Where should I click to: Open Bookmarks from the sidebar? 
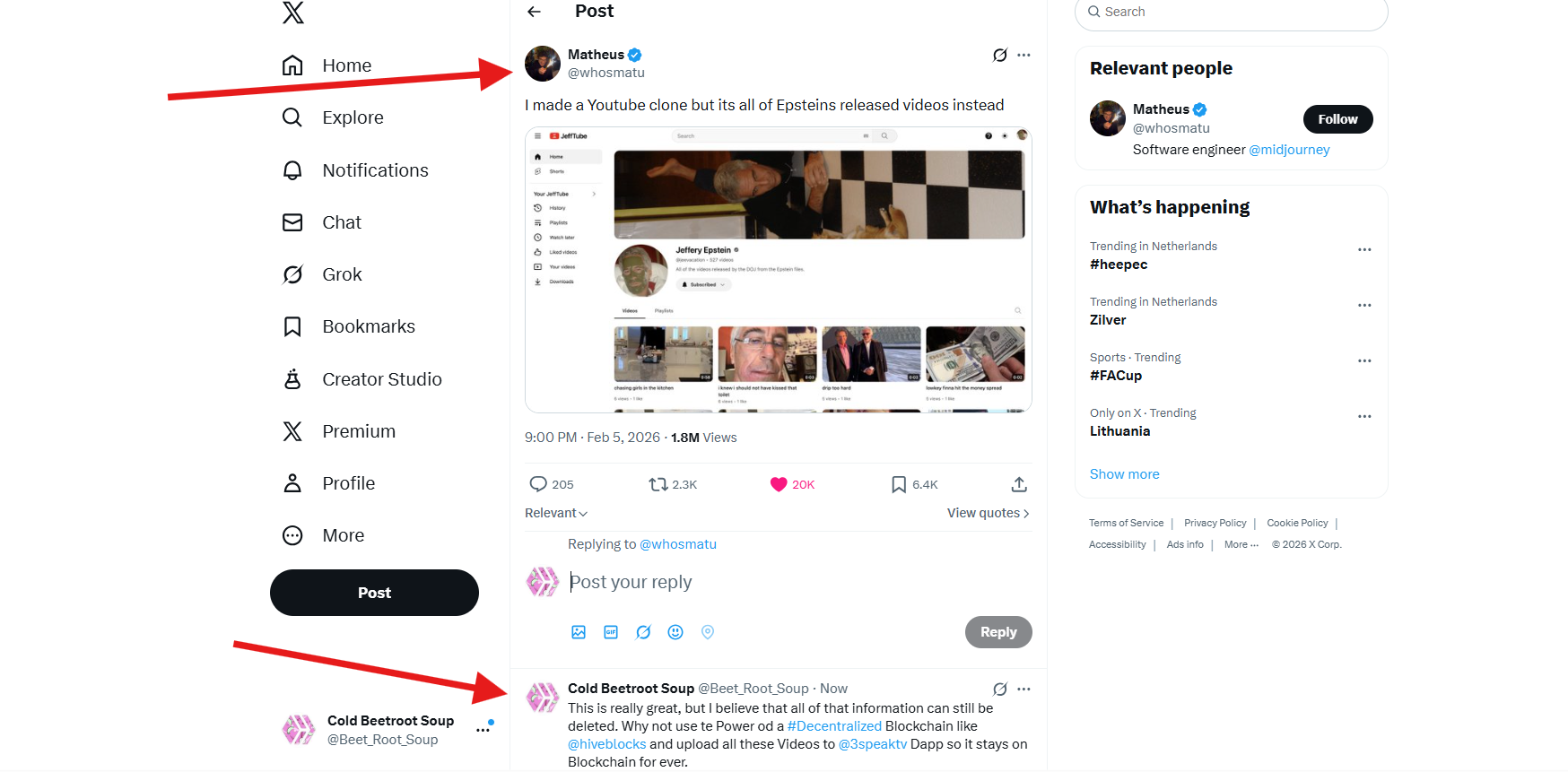click(368, 326)
